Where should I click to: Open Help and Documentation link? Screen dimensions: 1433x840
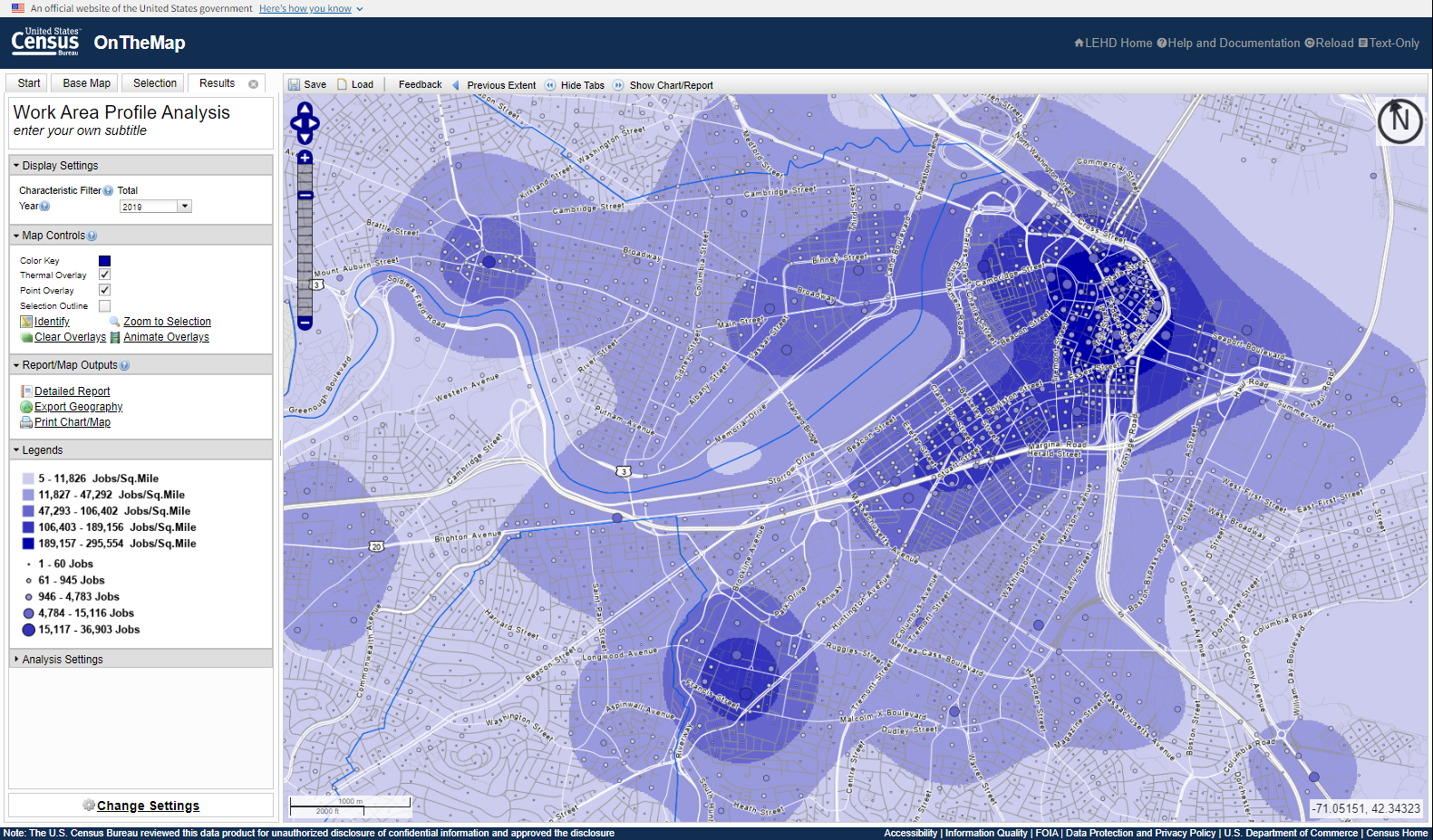(1228, 43)
